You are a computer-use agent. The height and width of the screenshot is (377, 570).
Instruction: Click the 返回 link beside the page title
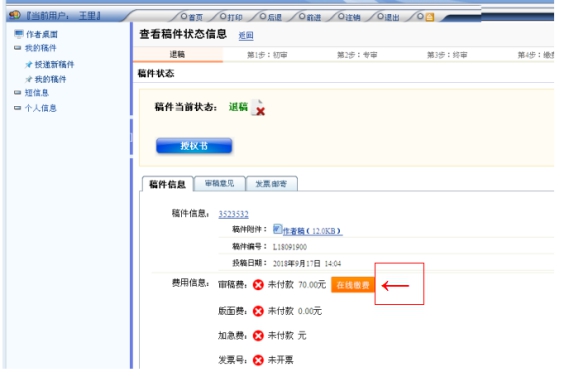coord(246,35)
